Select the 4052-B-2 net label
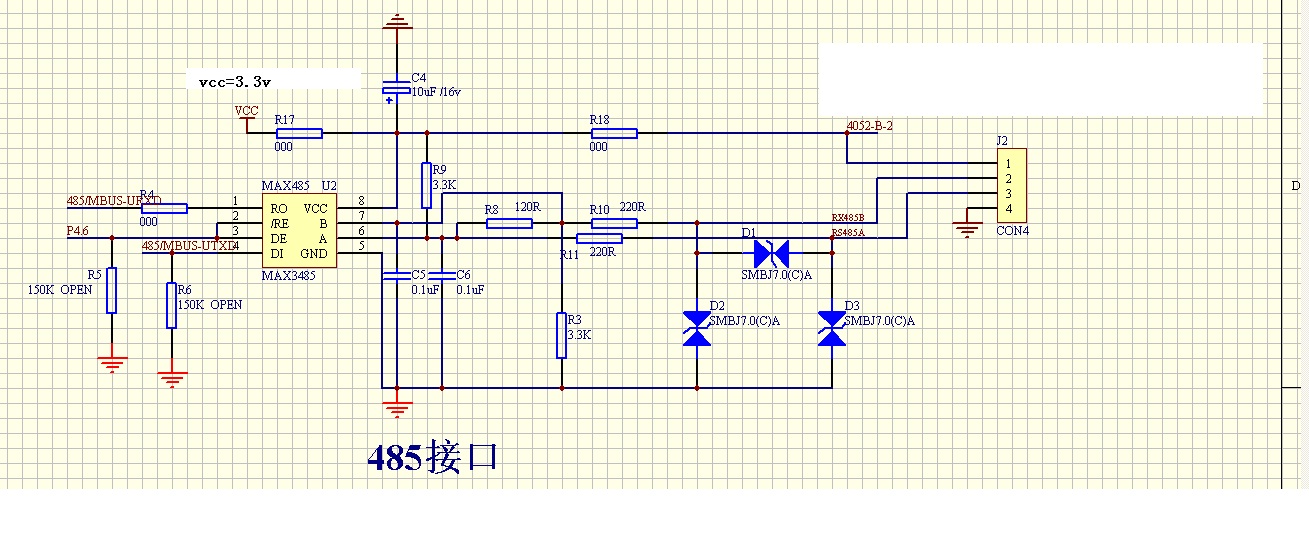 pos(869,125)
